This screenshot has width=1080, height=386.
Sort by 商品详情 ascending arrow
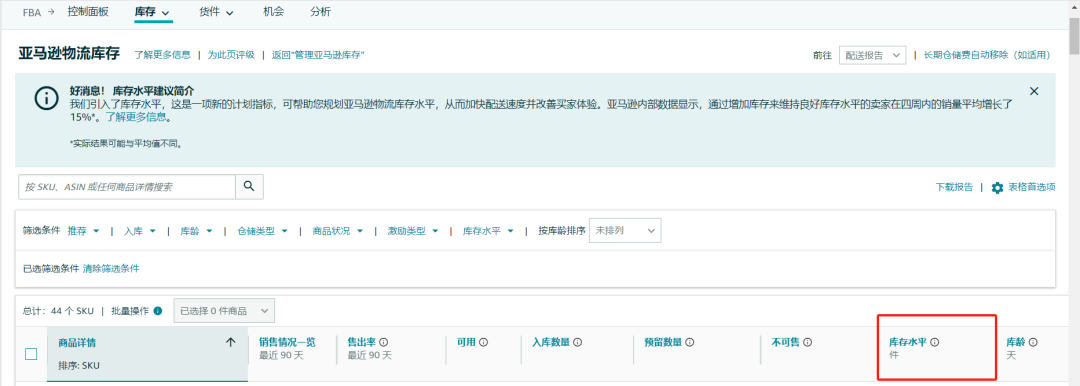coord(231,343)
